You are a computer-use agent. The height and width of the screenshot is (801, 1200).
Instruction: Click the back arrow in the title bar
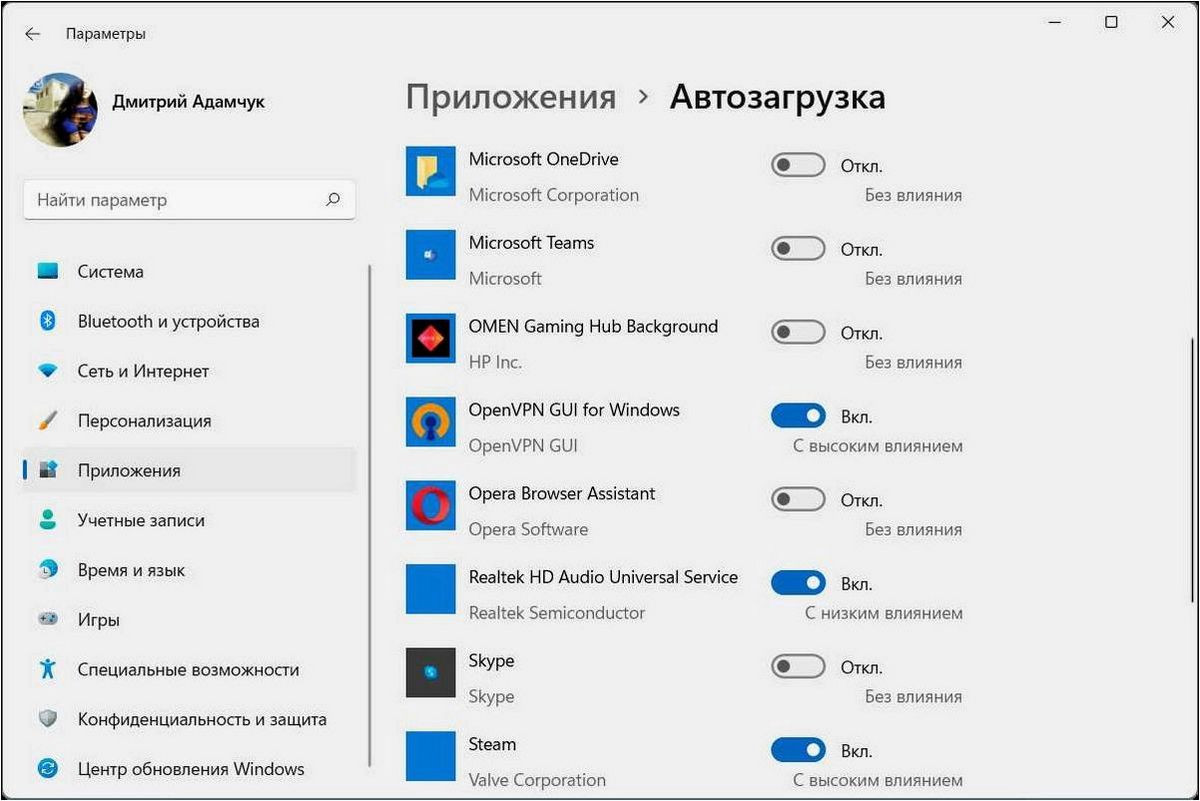(32, 34)
